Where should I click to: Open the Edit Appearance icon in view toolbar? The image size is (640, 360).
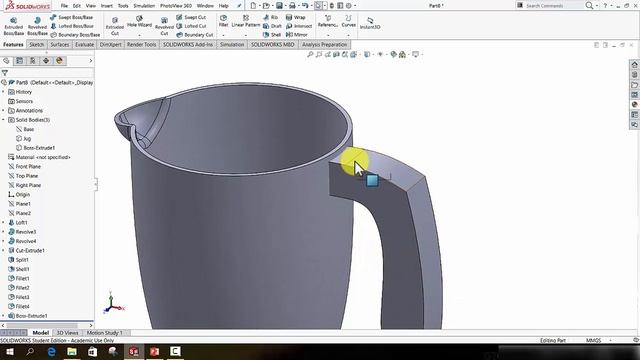393,54
